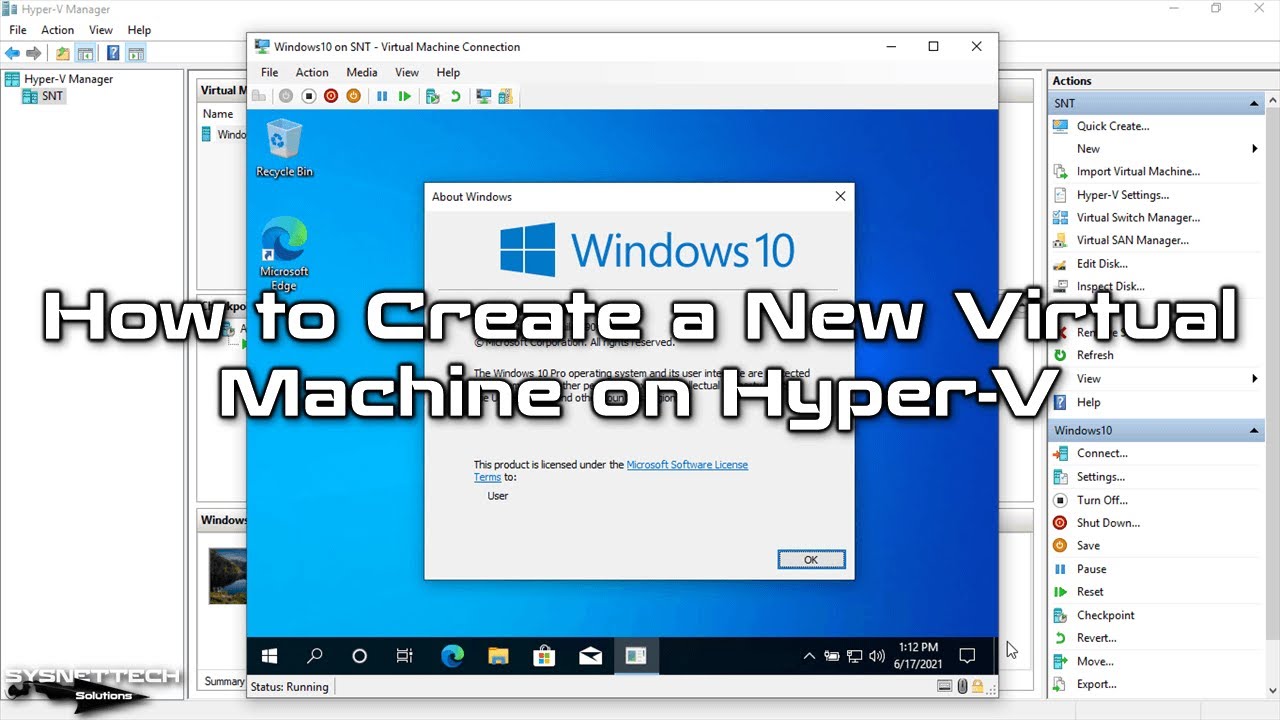The height and width of the screenshot is (720, 1280).
Task: Click the Up One Level folder icon
Action: tap(63, 53)
